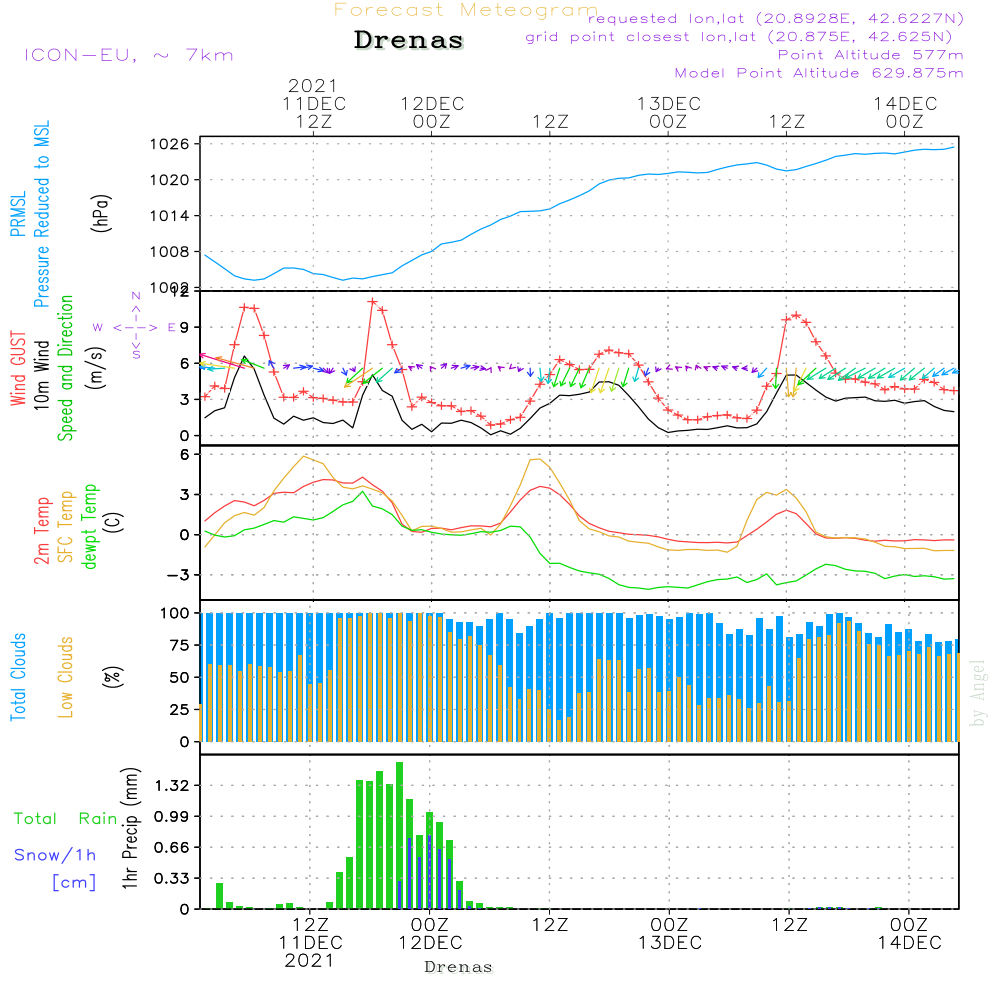Click the 'Total Clouds' blue axis label
Screen dimensions: 1000x1000
[x=18, y=677]
